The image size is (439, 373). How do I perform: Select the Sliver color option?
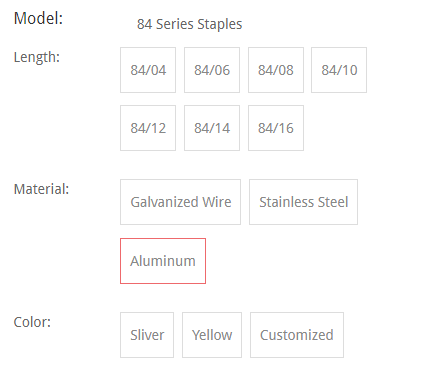[x=147, y=335]
